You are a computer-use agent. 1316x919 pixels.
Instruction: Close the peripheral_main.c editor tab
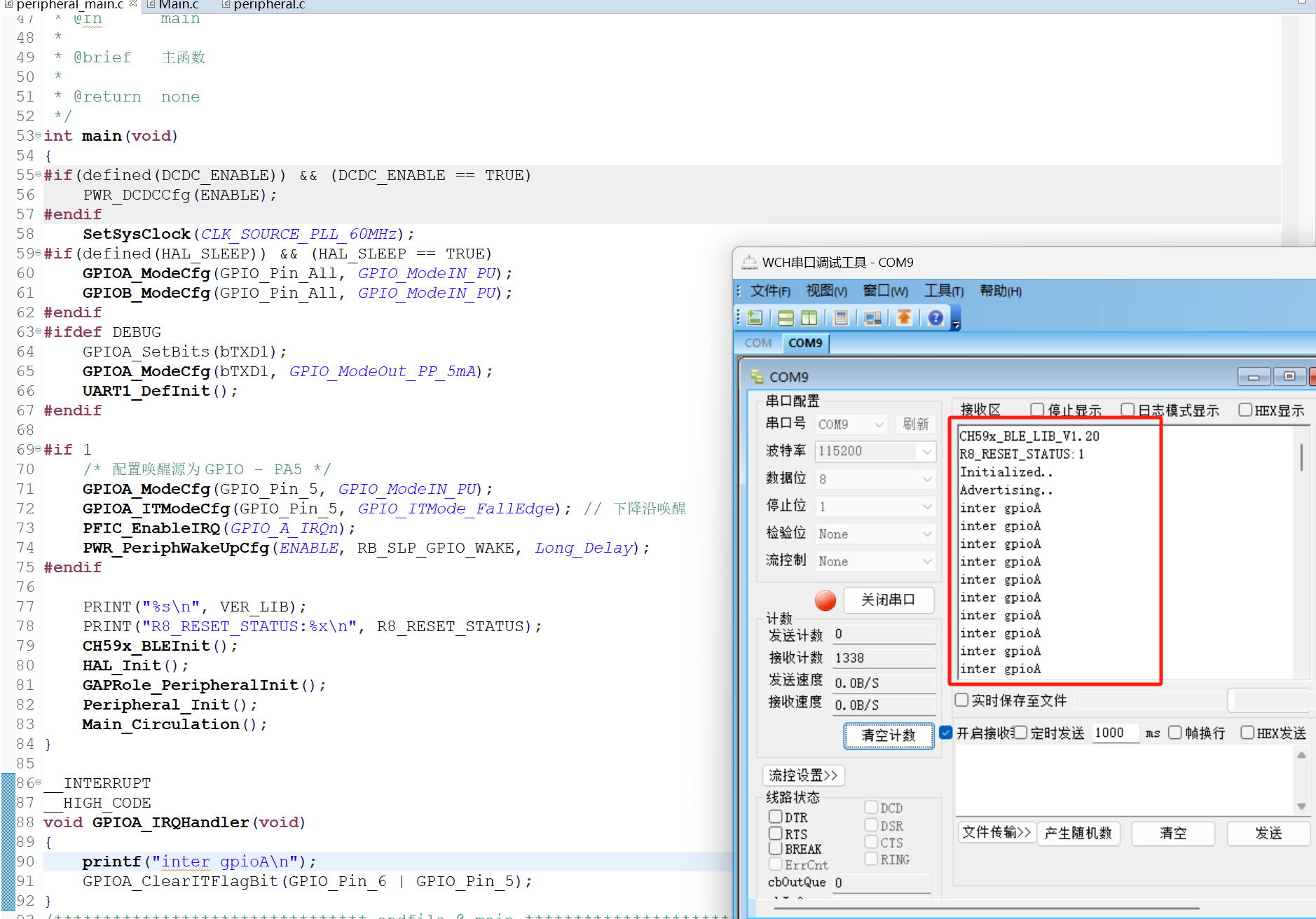point(133,4)
